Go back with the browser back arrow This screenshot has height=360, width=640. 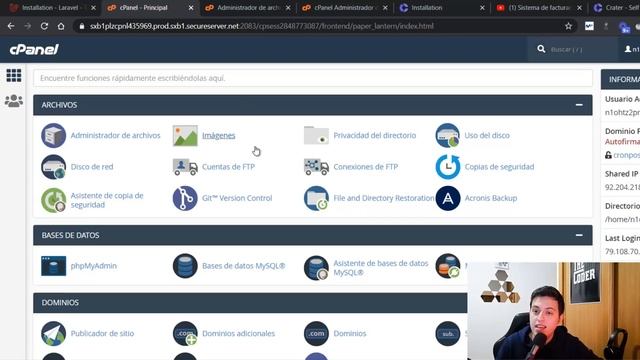tap(11, 26)
